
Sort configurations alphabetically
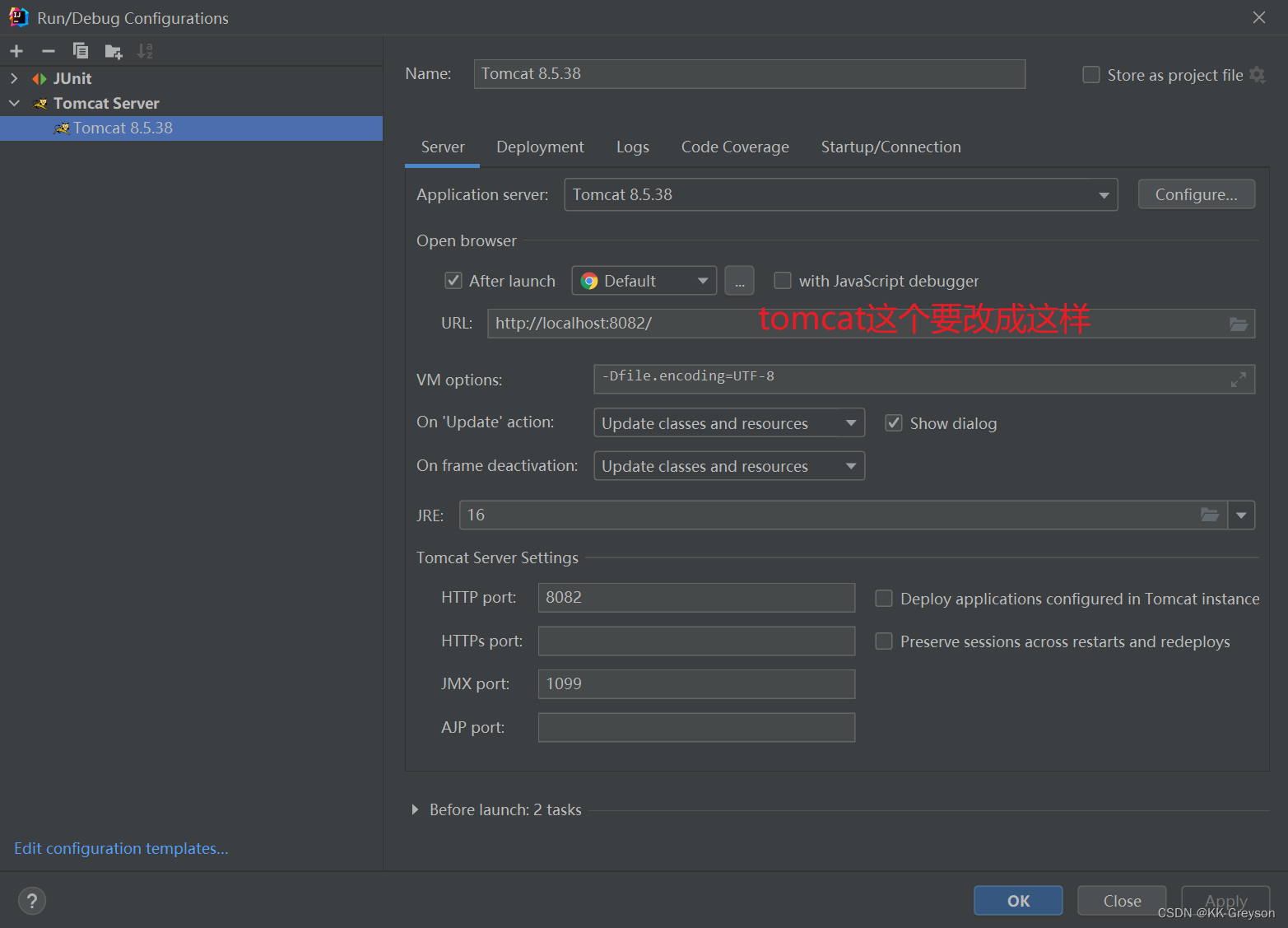tap(145, 51)
